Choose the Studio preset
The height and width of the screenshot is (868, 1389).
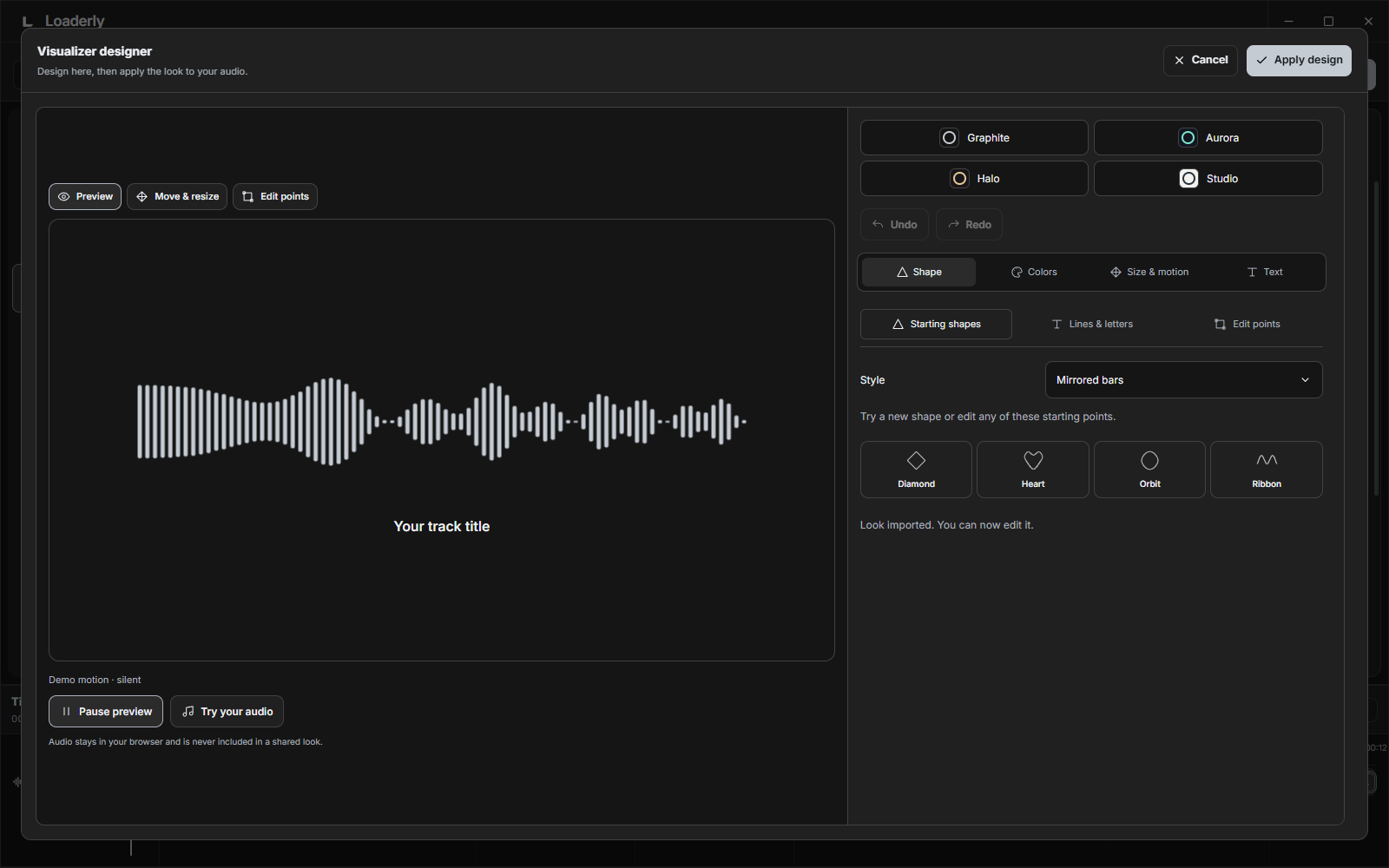(x=1208, y=179)
